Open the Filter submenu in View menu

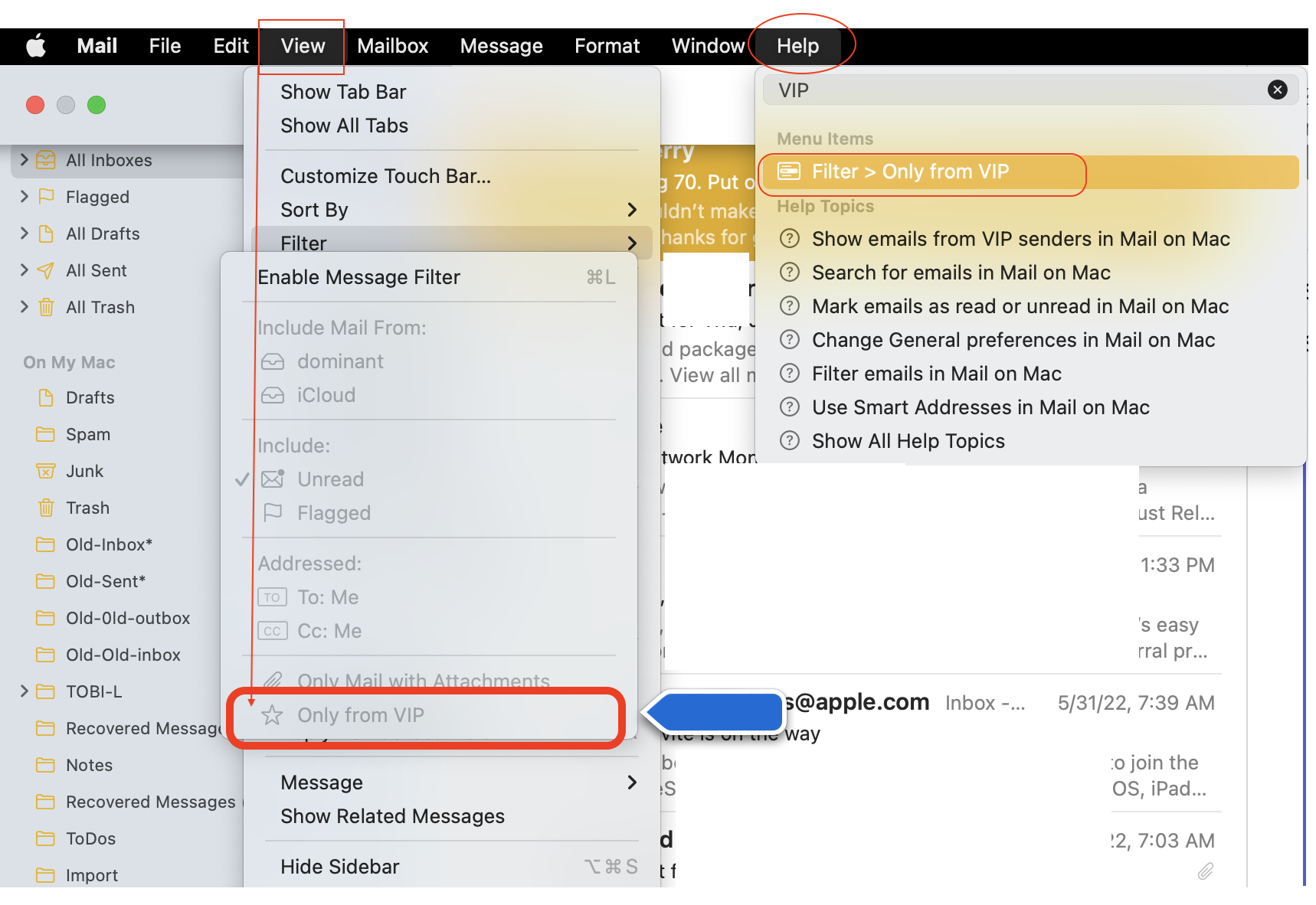(452, 242)
